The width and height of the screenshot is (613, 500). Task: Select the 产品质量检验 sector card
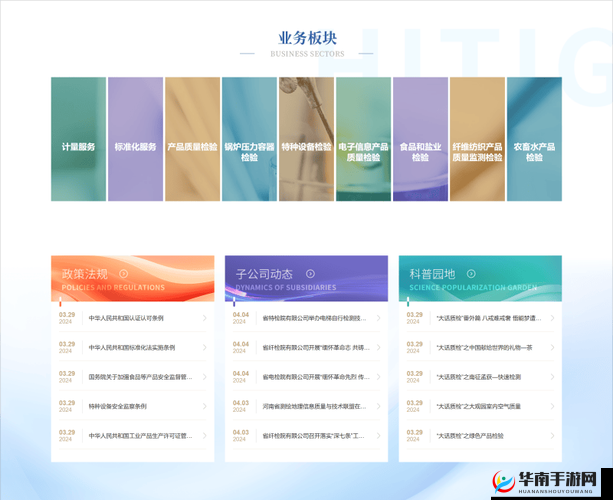click(192, 139)
